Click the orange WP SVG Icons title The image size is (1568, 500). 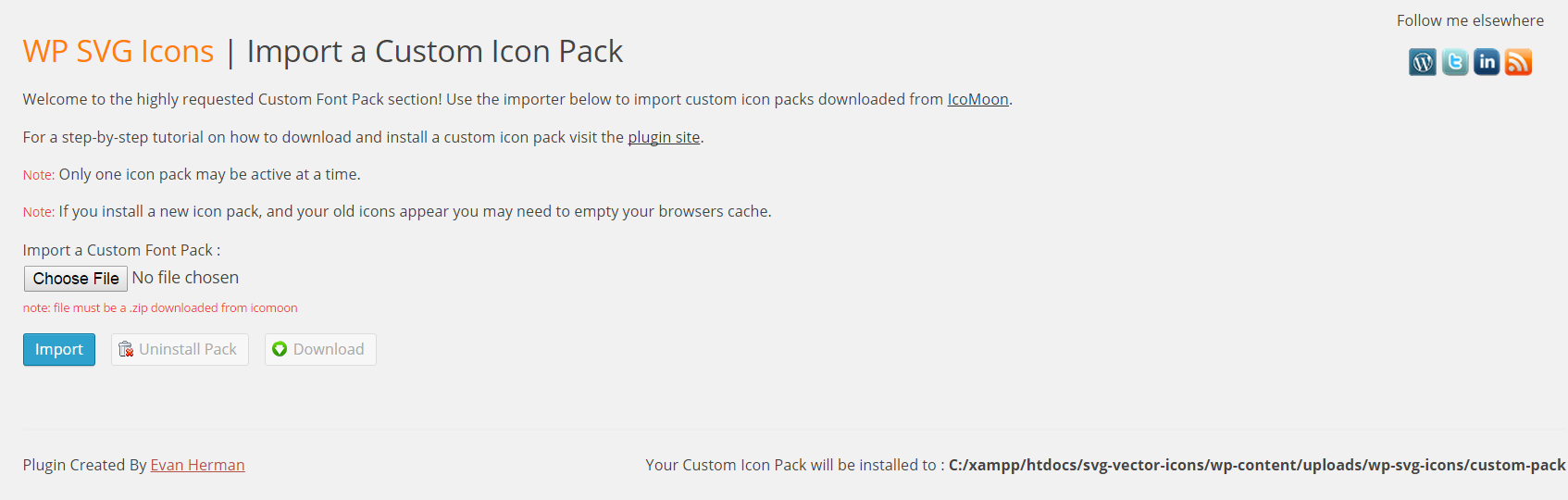pyautogui.click(x=118, y=51)
